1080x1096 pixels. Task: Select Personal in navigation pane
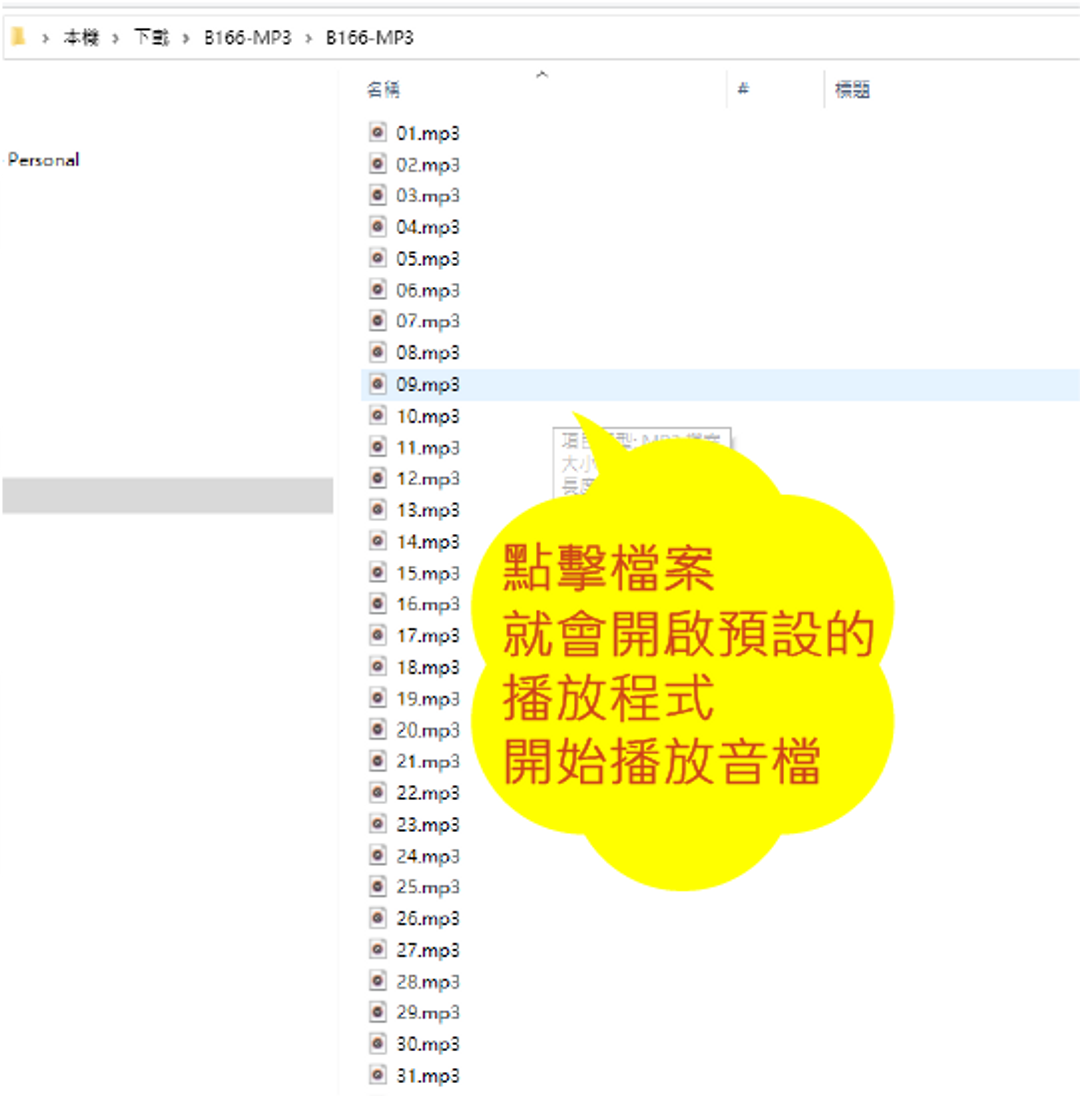point(43,160)
